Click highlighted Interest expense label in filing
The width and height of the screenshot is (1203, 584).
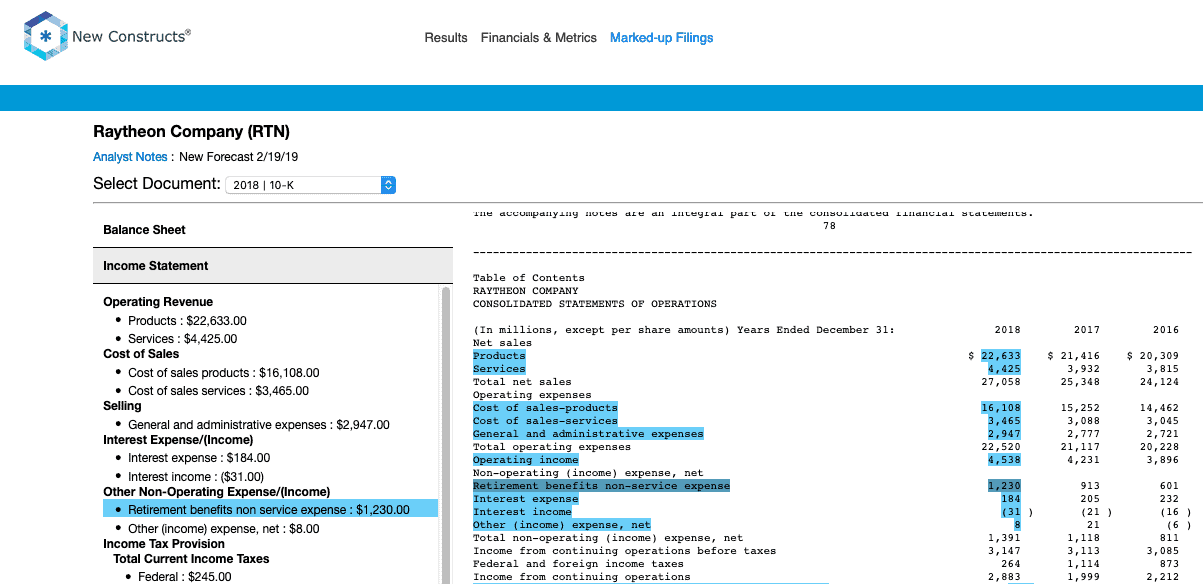coord(526,499)
